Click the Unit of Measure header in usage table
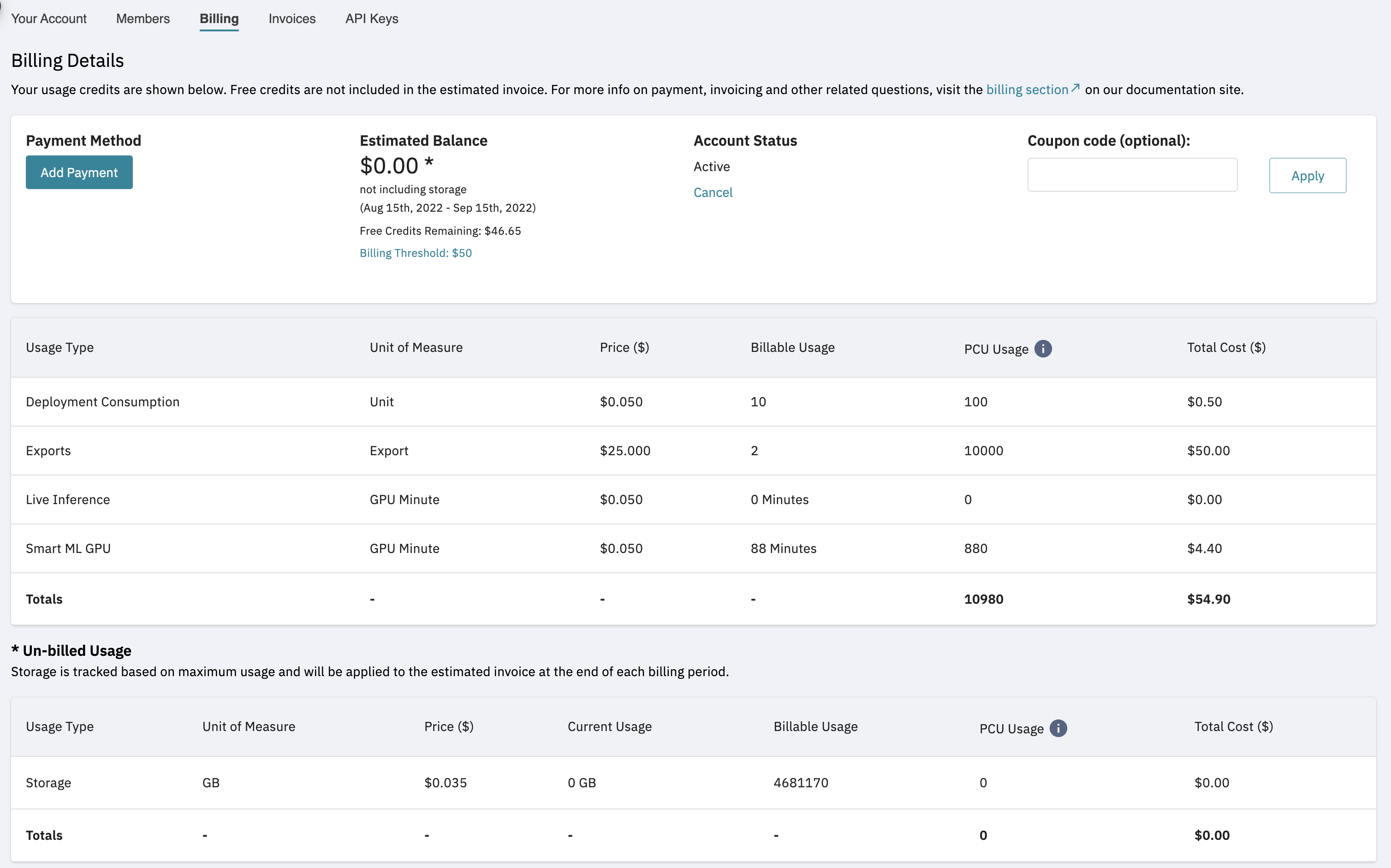This screenshot has height=868, width=1391. [x=416, y=347]
